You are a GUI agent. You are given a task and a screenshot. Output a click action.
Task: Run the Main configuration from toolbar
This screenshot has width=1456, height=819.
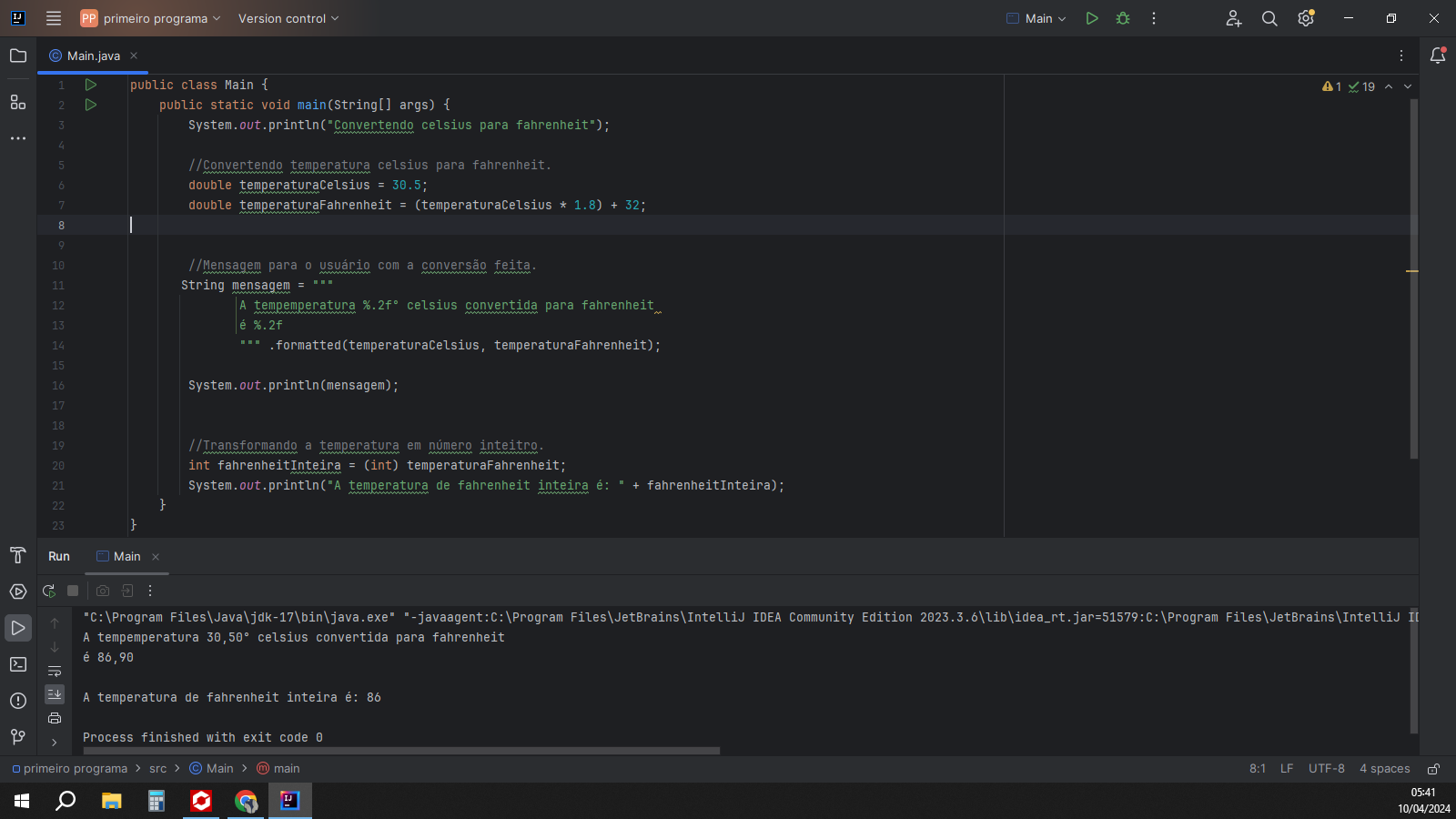pos(1092,18)
